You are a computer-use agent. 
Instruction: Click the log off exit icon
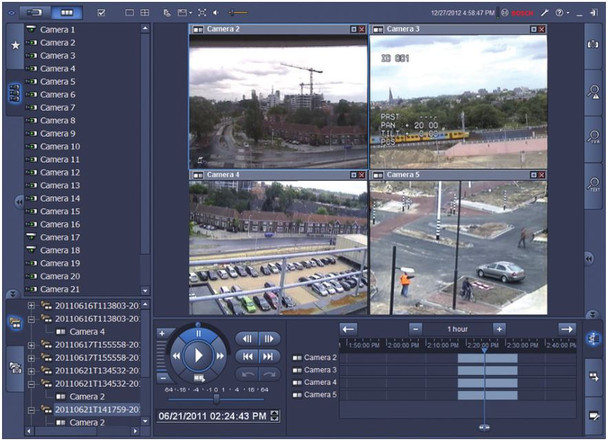click(594, 13)
